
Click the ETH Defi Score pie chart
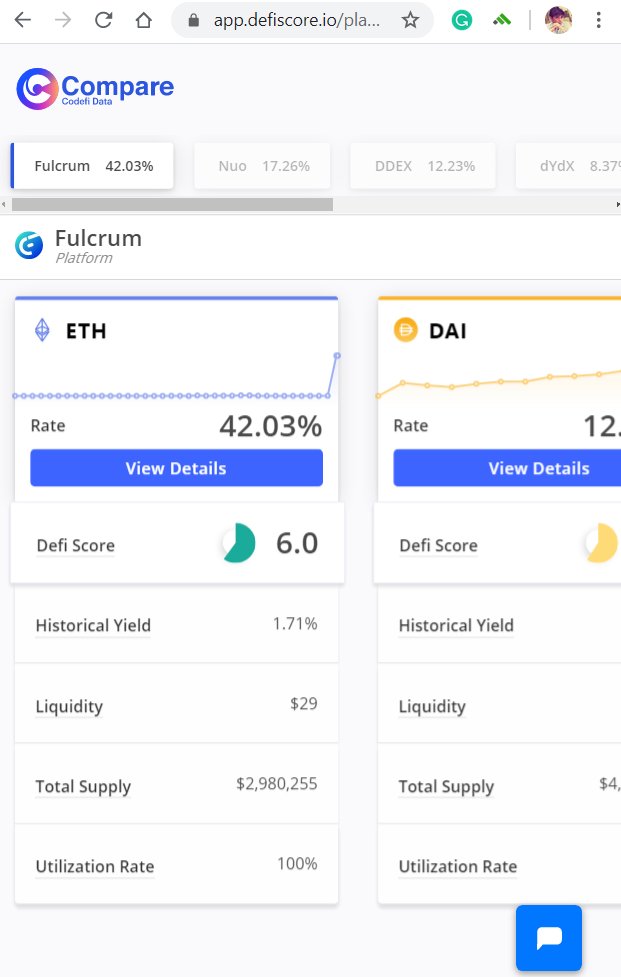pos(239,543)
